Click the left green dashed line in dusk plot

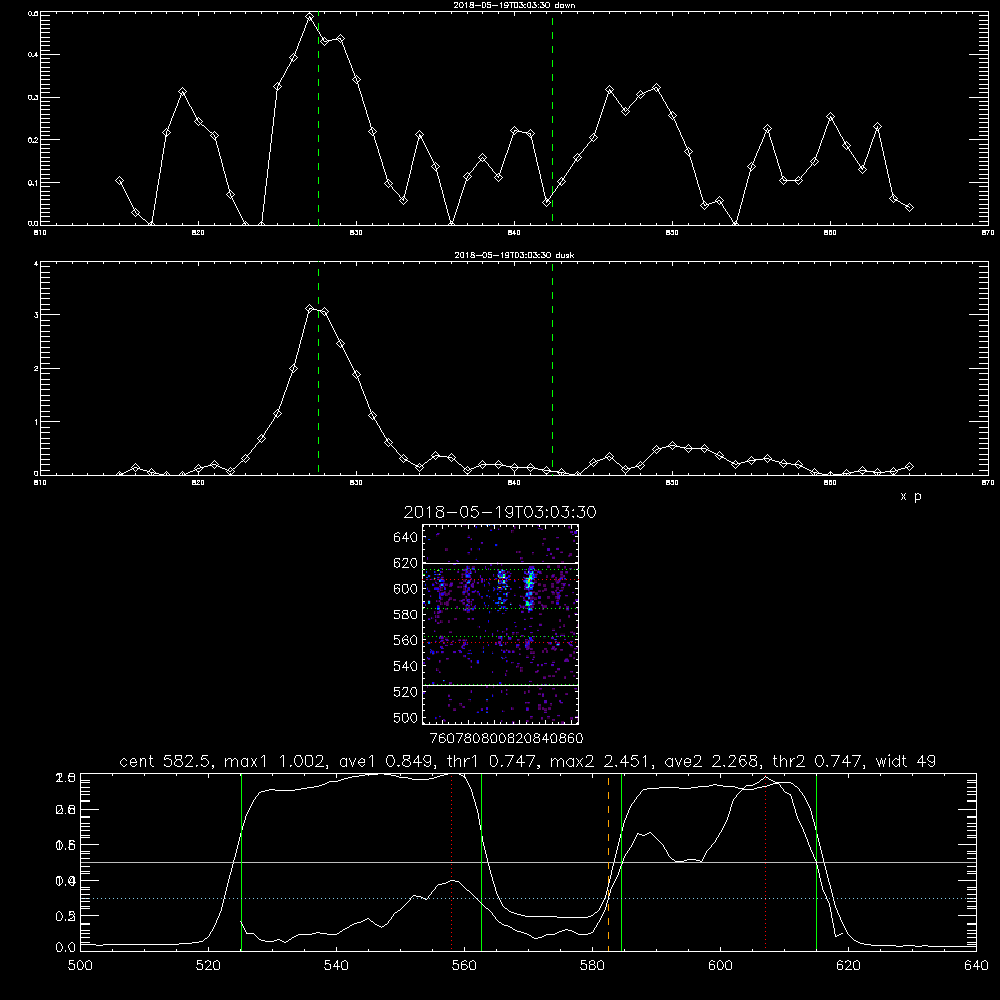[318, 369]
